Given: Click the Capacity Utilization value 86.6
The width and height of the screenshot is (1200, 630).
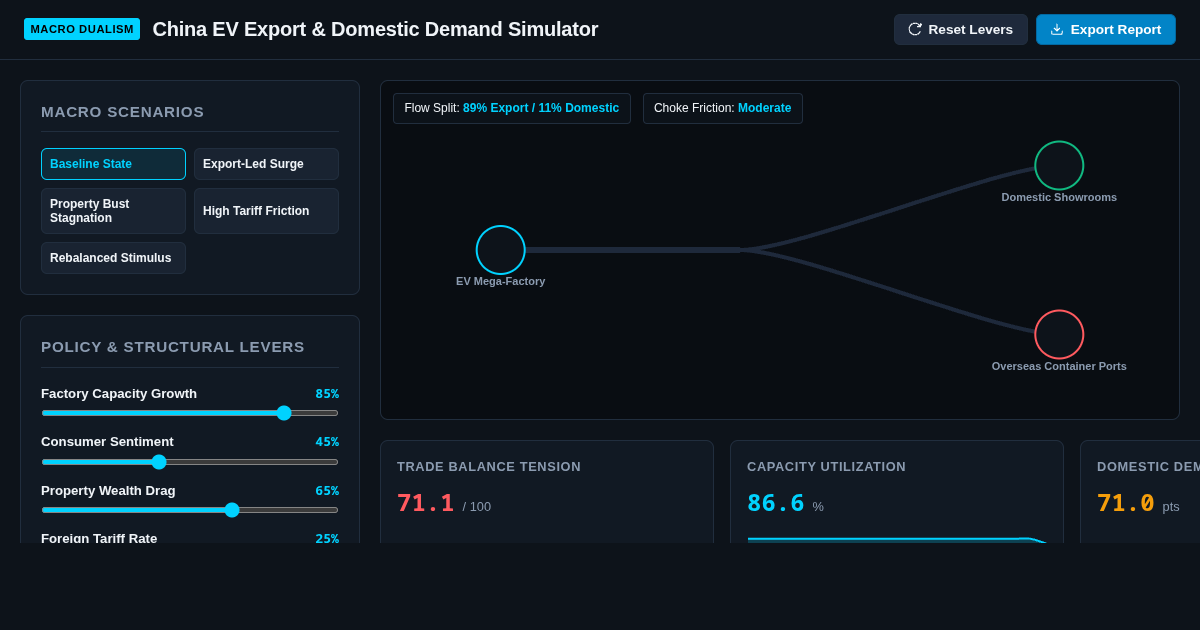Looking at the screenshot, I should (775, 503).
